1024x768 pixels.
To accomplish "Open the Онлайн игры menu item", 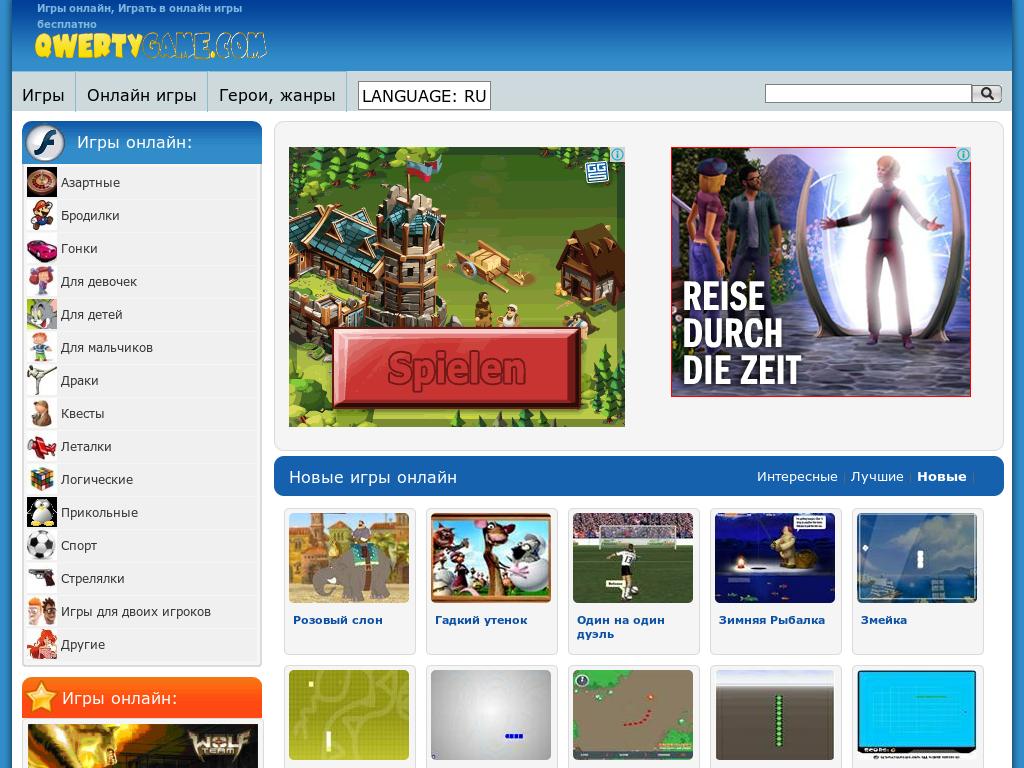I will pyautogui.click(x=142, y=95).
